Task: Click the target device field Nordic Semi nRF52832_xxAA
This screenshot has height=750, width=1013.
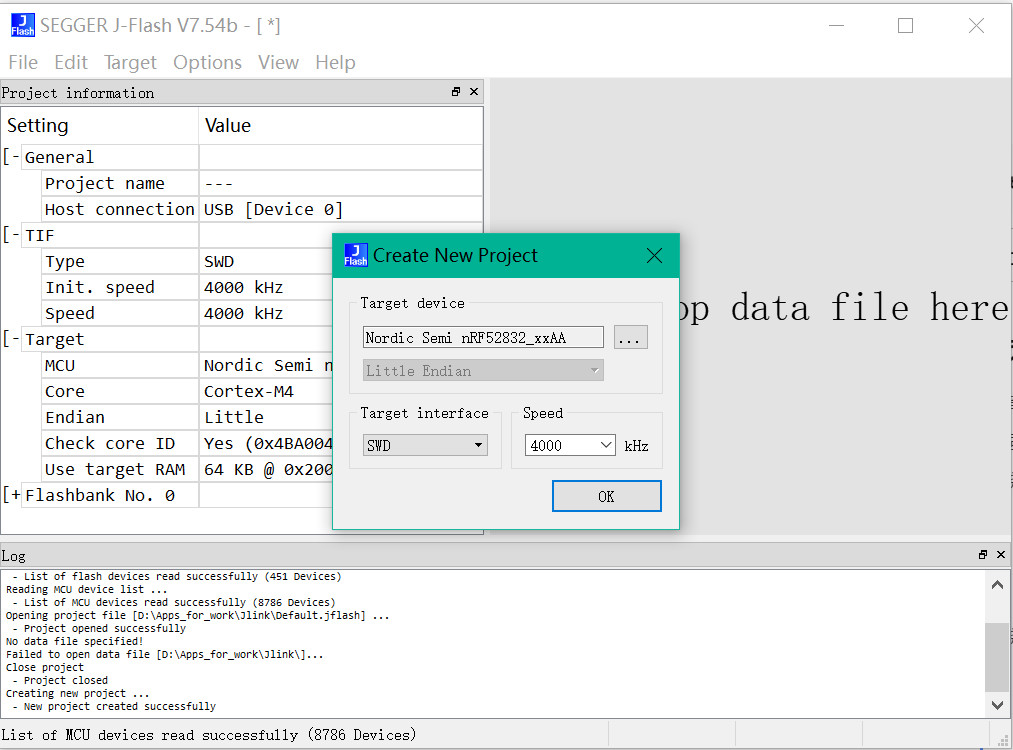Action: (x=483, y=337)
